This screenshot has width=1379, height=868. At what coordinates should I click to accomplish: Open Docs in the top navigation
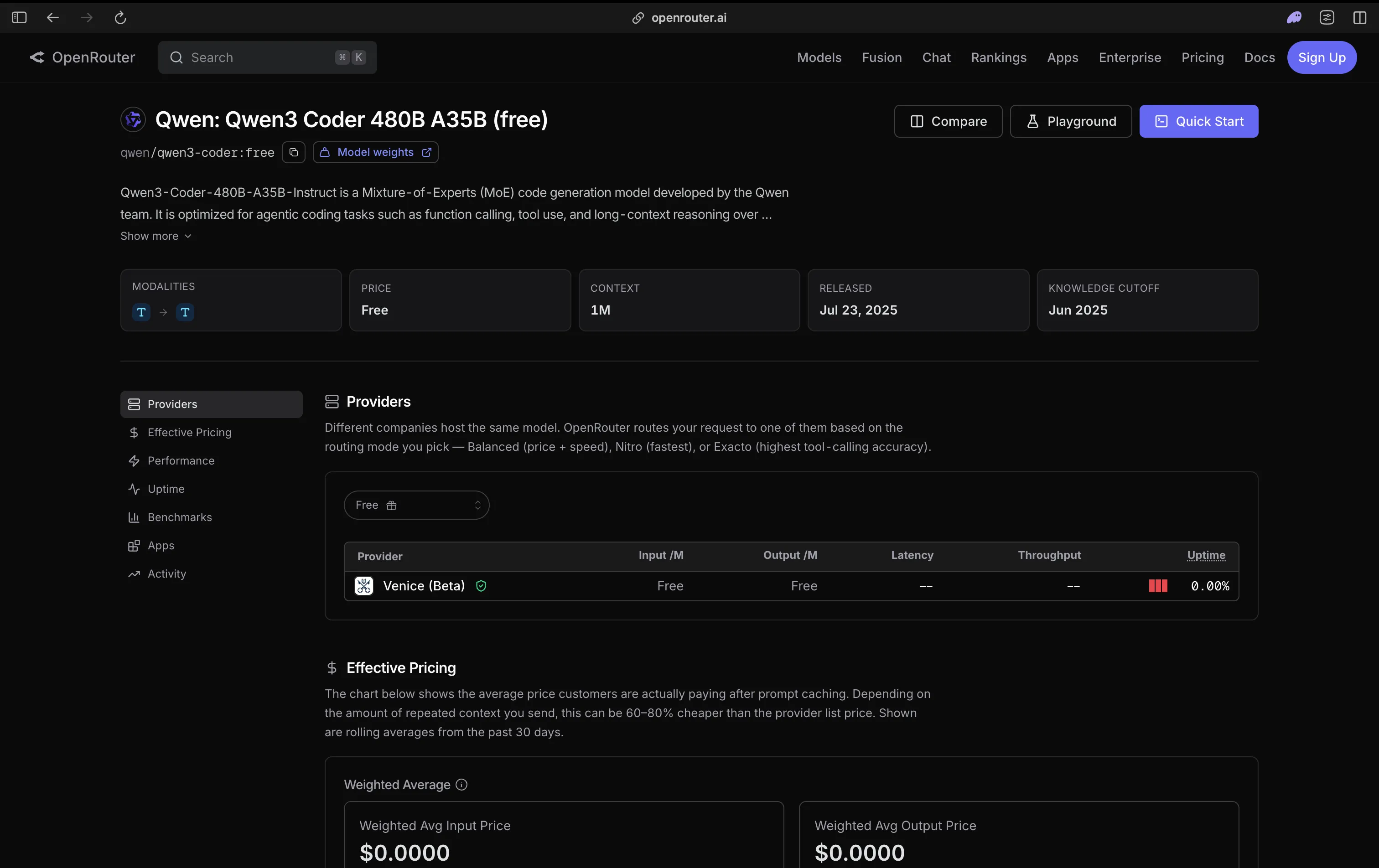coord(1260,57)
